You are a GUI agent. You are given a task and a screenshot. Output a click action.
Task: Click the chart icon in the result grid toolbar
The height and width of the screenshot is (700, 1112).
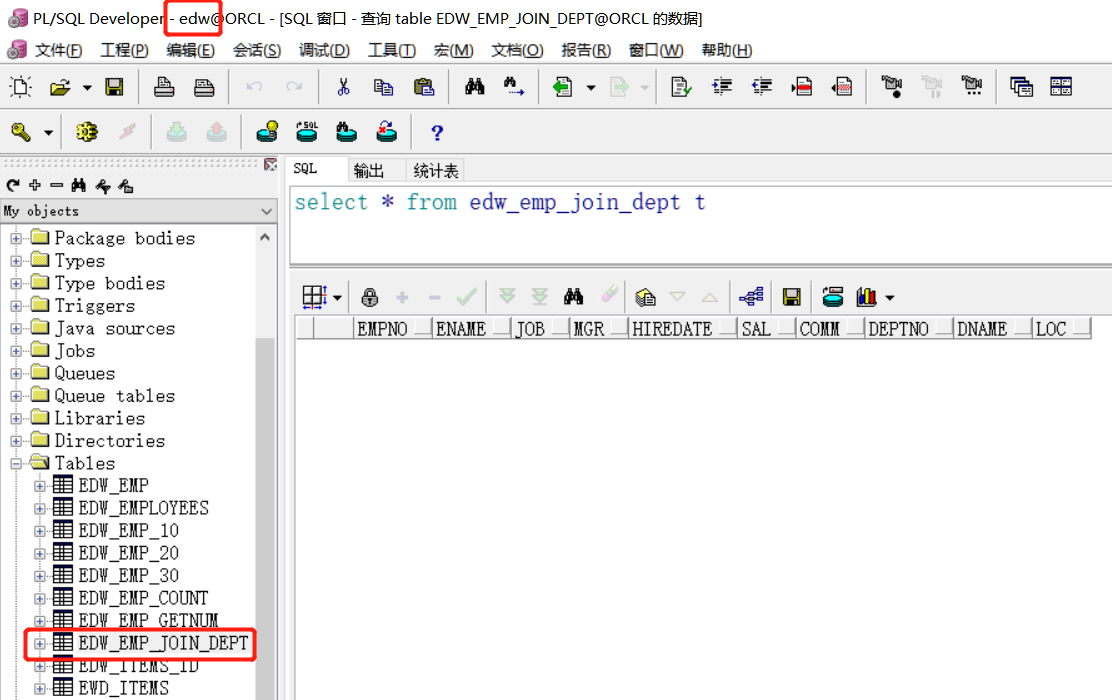point(867,297)
